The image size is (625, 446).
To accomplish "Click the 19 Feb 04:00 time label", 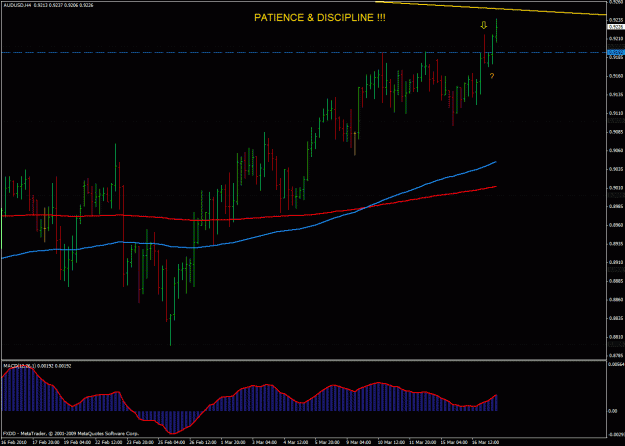I will click(x=77, y=442).
